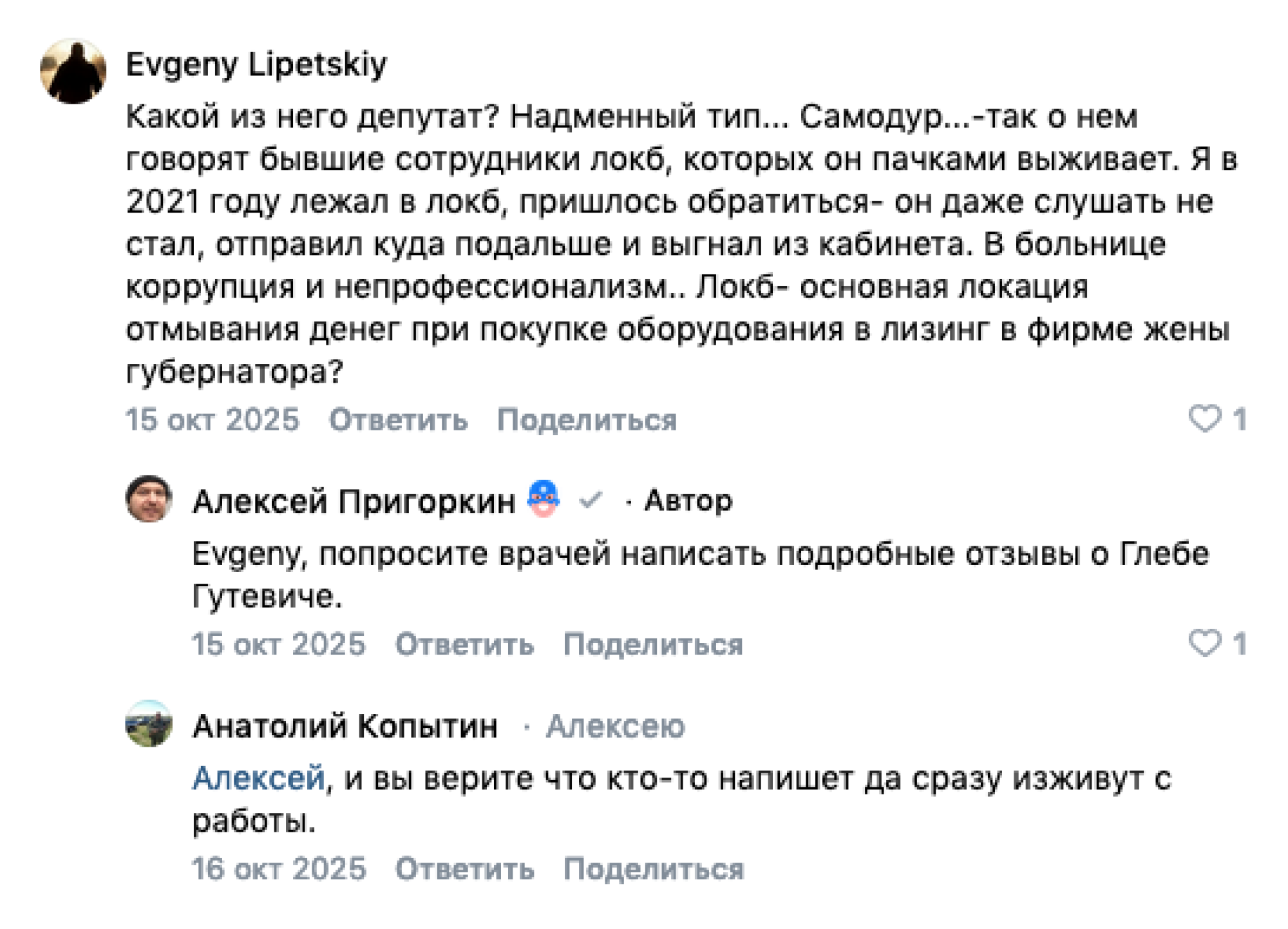This screenshot has height=929, width=1288.
Task: Open the Алексей Пригоркин profile name link
Action: pyautogui.click(x=354, y=501)
